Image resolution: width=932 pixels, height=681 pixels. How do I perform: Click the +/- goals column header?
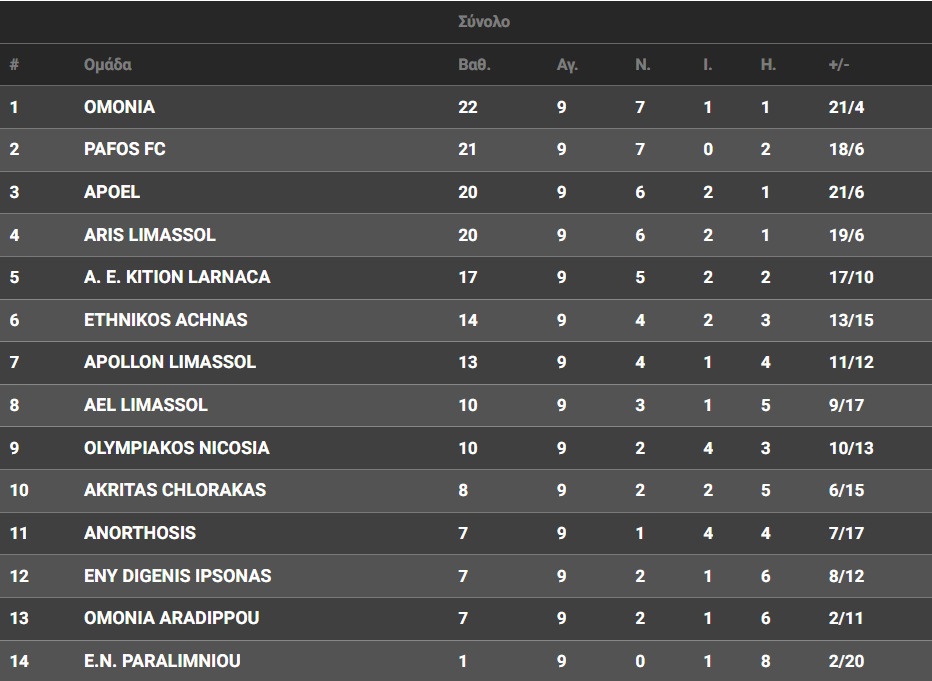click(839, 65)
